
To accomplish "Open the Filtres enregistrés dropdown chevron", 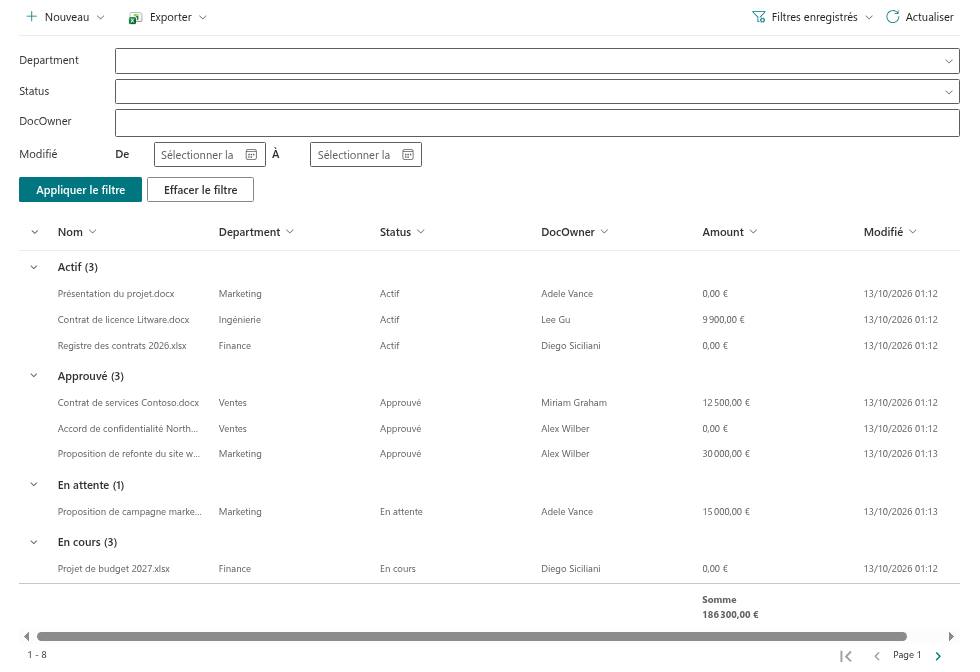I will [869, 18].
